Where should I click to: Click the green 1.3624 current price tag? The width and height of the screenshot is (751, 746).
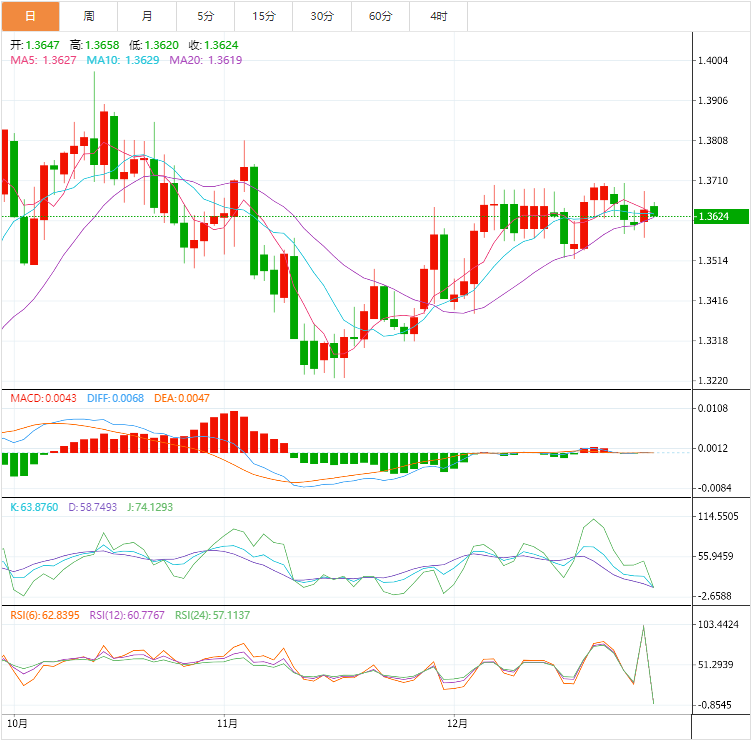pos(722,216)
